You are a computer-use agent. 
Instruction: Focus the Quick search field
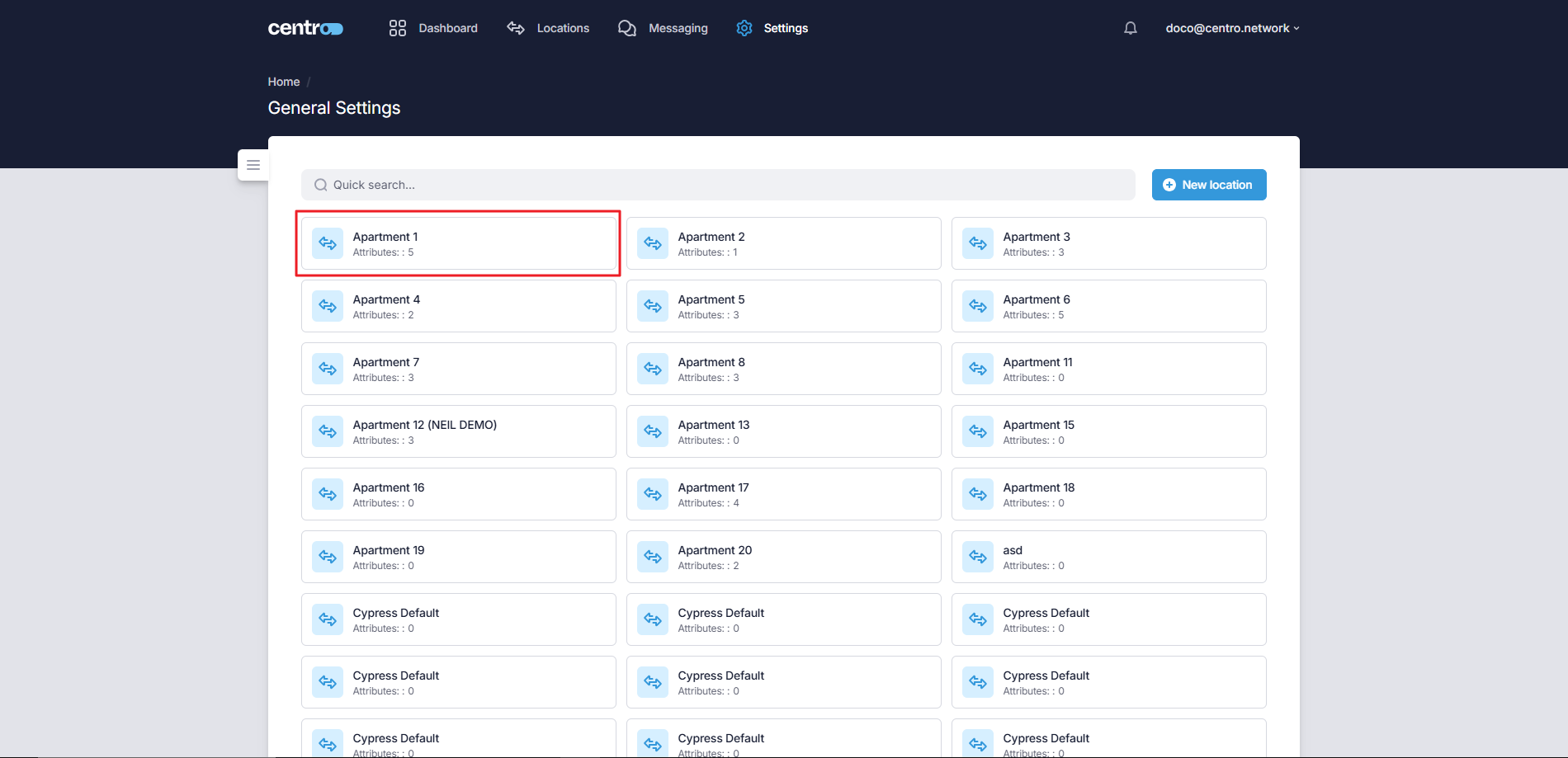(x=718, y=185)
